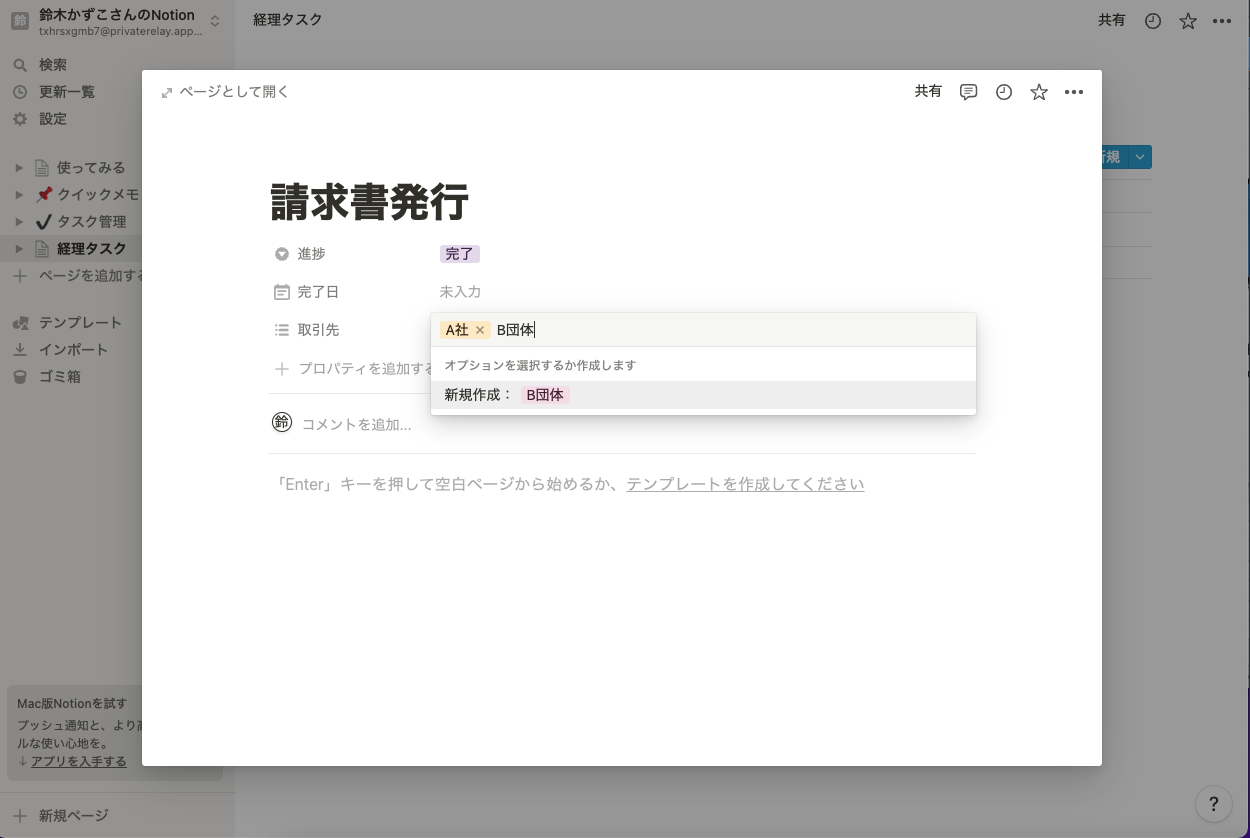Expand the クイックメモ page toggle
Viewport: 1250px width, 838px height.
[x=18, y=195]
